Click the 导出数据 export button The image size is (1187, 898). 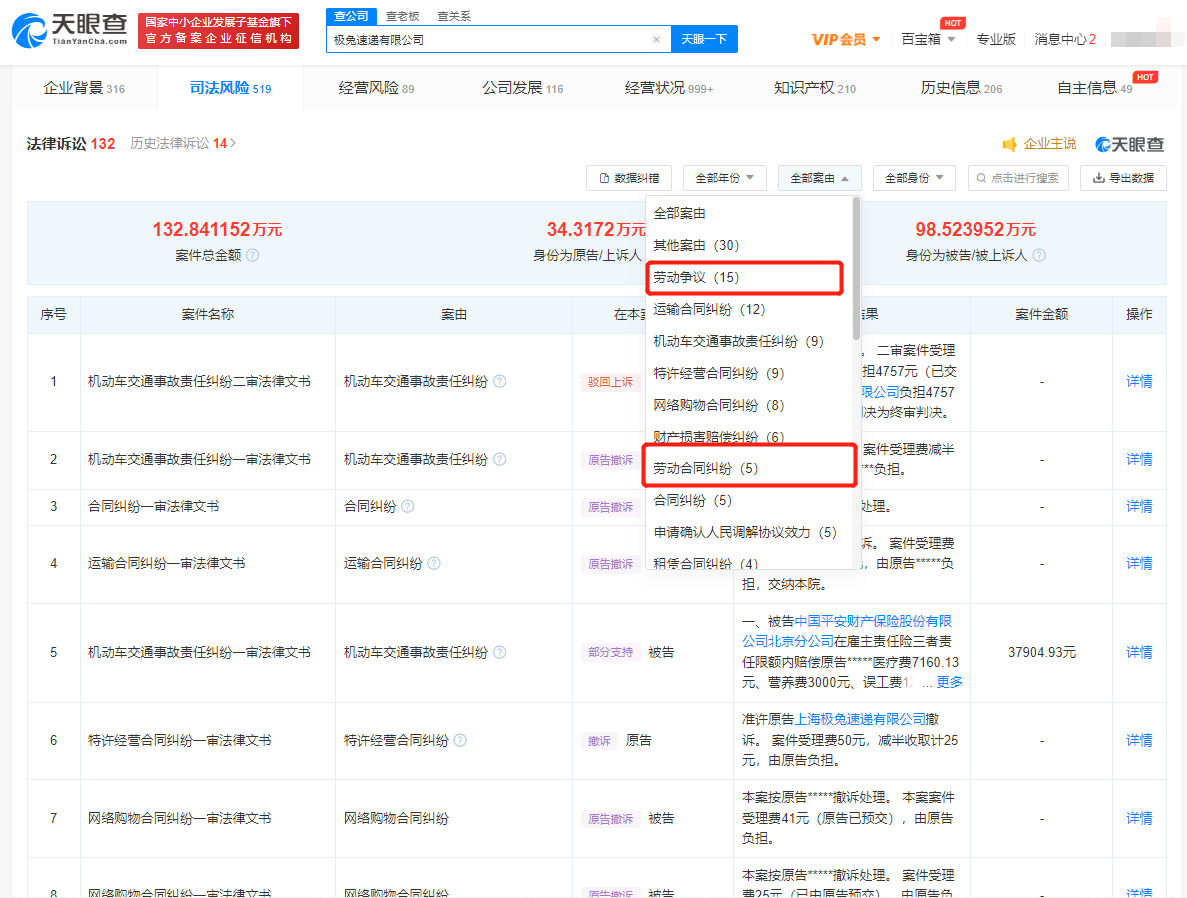[x=1123, y=178]
